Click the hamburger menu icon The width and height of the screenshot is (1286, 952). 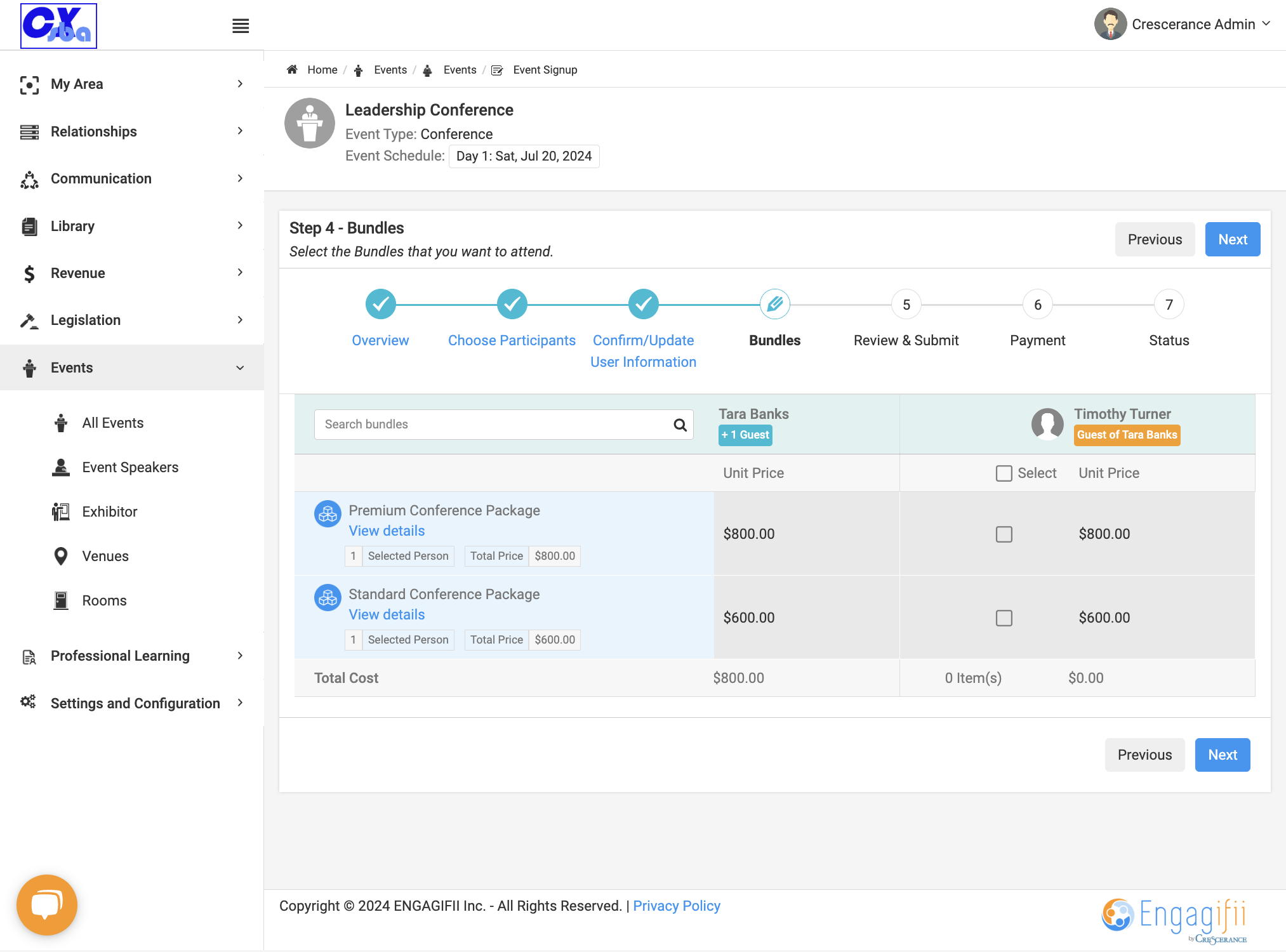click(241, 26)
